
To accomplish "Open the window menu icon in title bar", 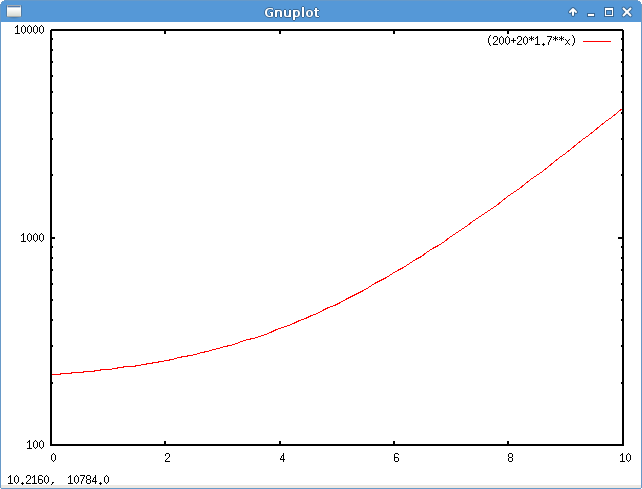I will (13, 12).
